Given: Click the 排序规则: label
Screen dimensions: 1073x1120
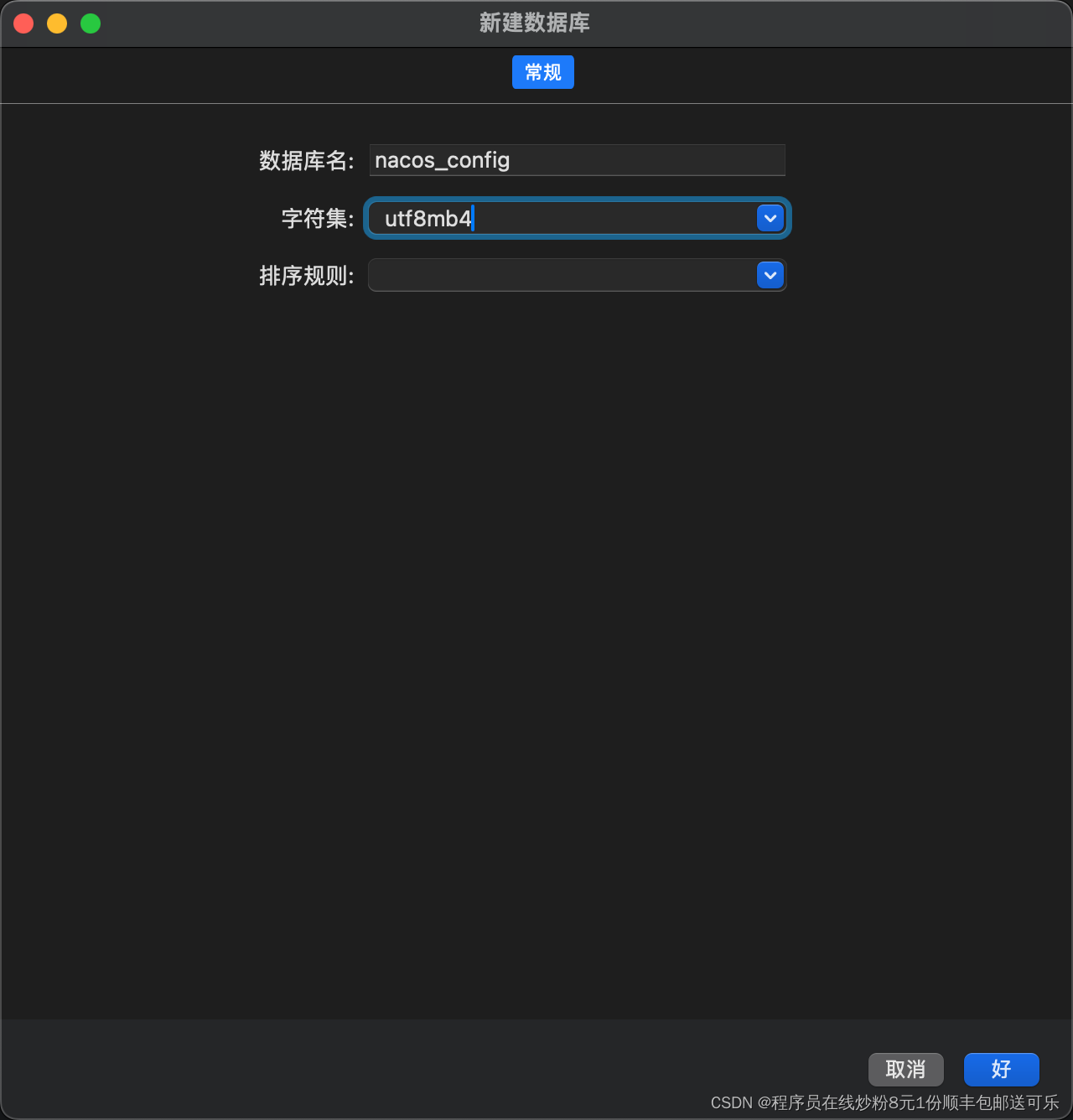Looking at the screenshot, I should pos(307,276).
